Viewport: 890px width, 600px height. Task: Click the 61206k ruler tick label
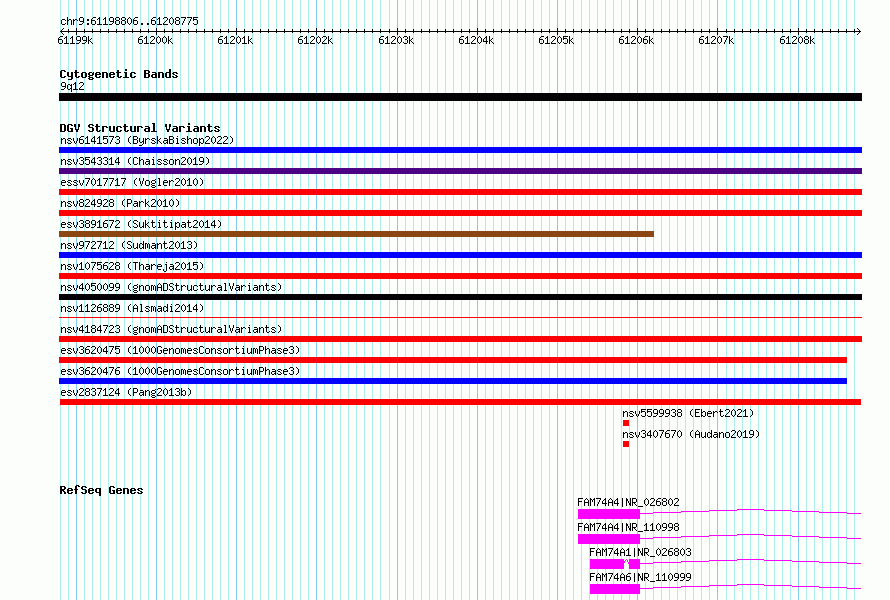[636, 40]
